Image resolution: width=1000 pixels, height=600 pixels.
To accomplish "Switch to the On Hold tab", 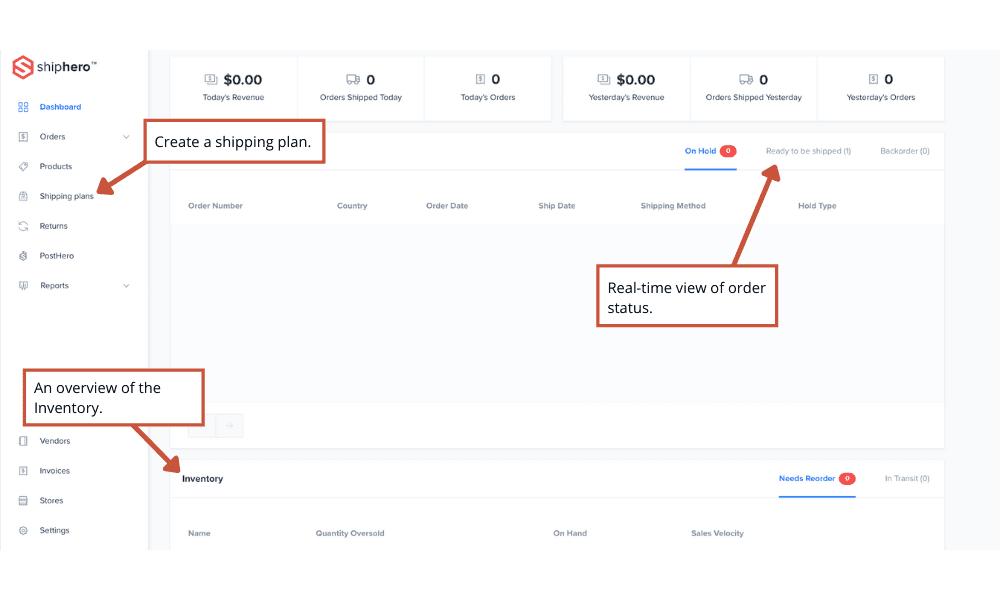I will pyautogui.click(x=700, y=151).
